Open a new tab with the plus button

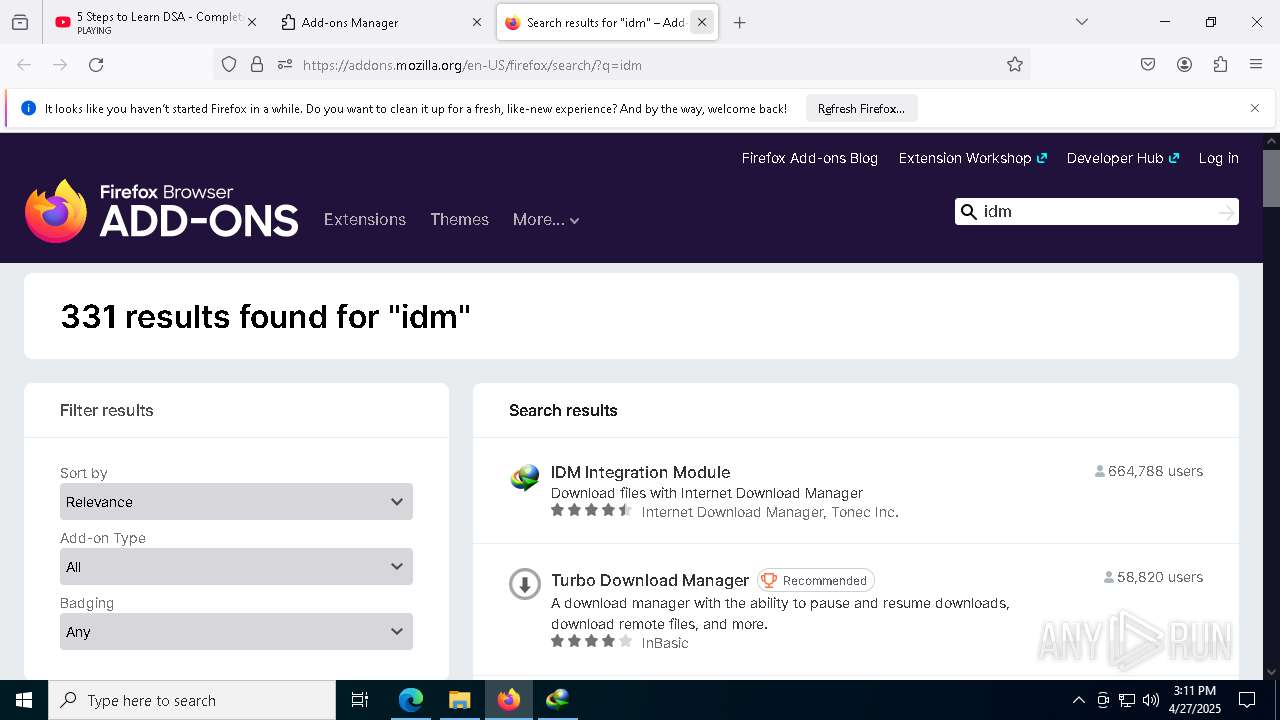739,22
